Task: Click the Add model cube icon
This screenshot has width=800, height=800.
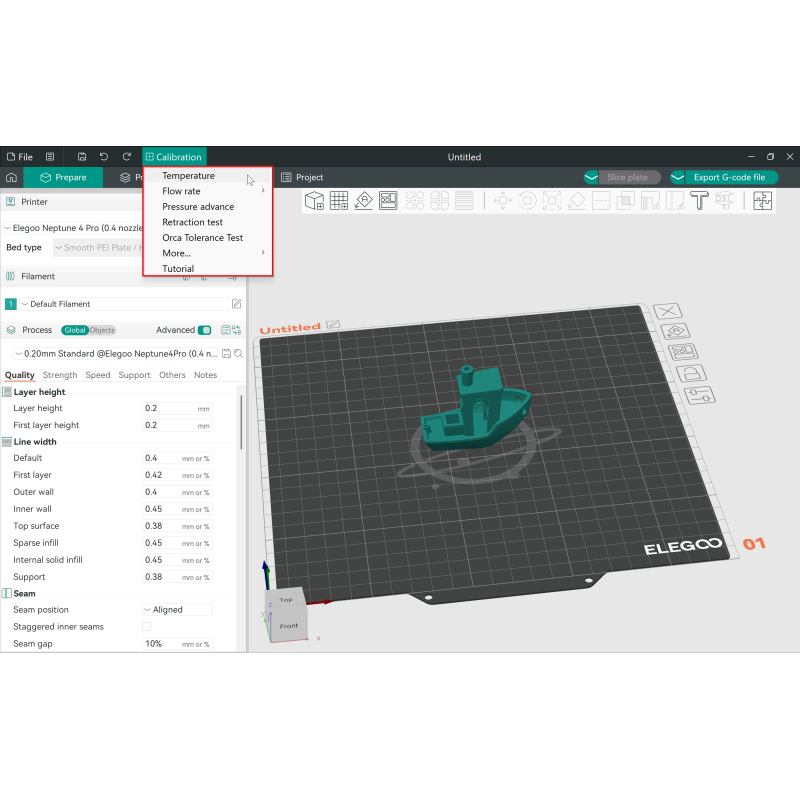Action: pyautogui.click(x=314, y=201)
